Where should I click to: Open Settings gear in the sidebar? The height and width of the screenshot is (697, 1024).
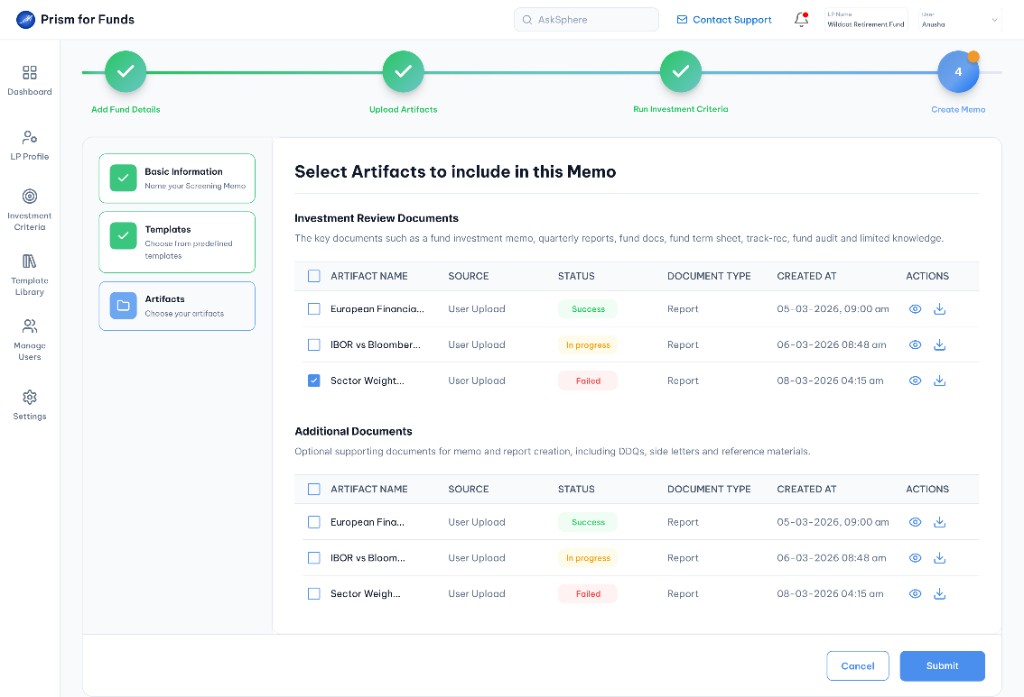tap(29, 397)
